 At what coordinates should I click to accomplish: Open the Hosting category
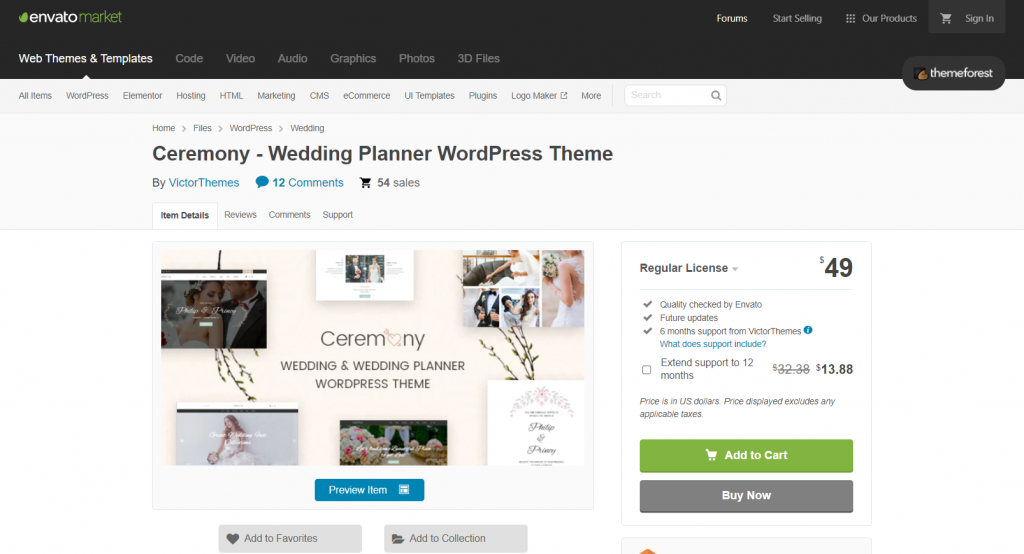tap(191, 95)
